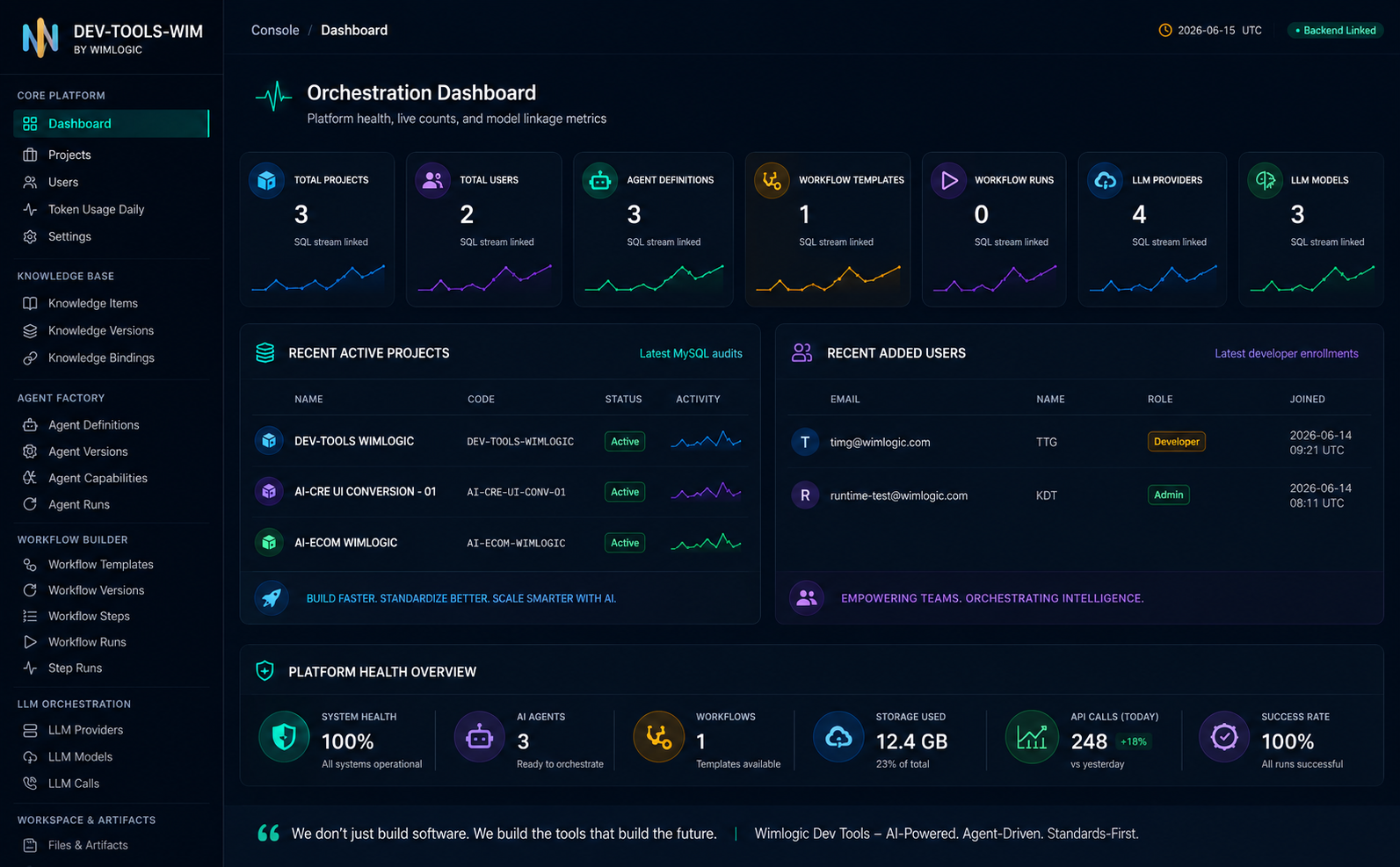Click the AI-ECOM WIMLOGIC project icon
Viewport: 1400px width, 867px height.
(x=269, y=542)
